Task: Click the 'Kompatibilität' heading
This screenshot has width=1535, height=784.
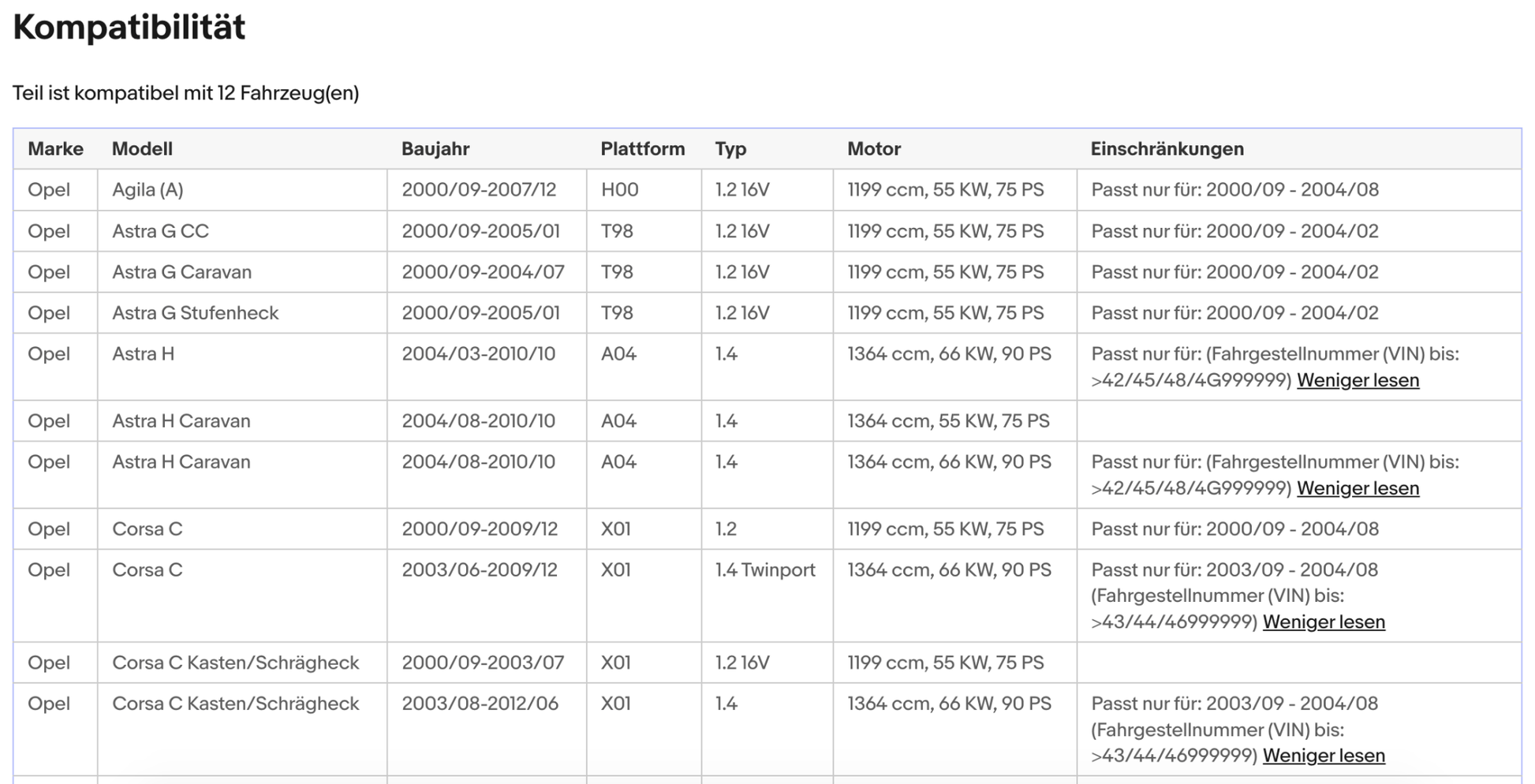Action: coord(129,28)
